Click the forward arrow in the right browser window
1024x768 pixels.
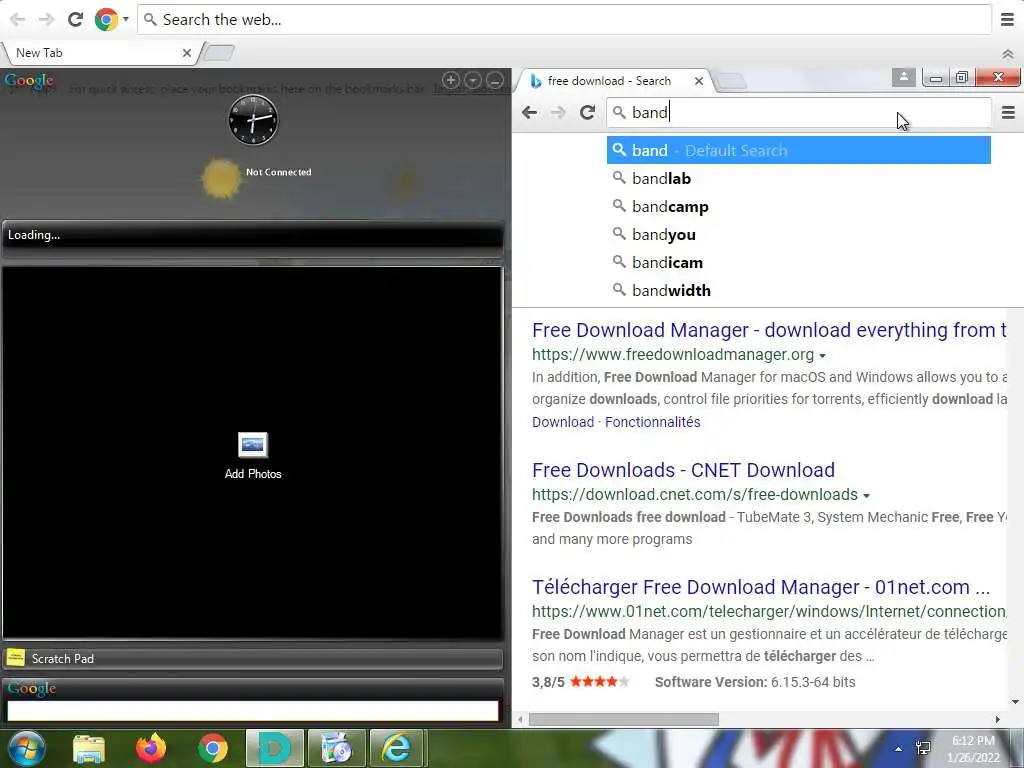pos(558,112)
